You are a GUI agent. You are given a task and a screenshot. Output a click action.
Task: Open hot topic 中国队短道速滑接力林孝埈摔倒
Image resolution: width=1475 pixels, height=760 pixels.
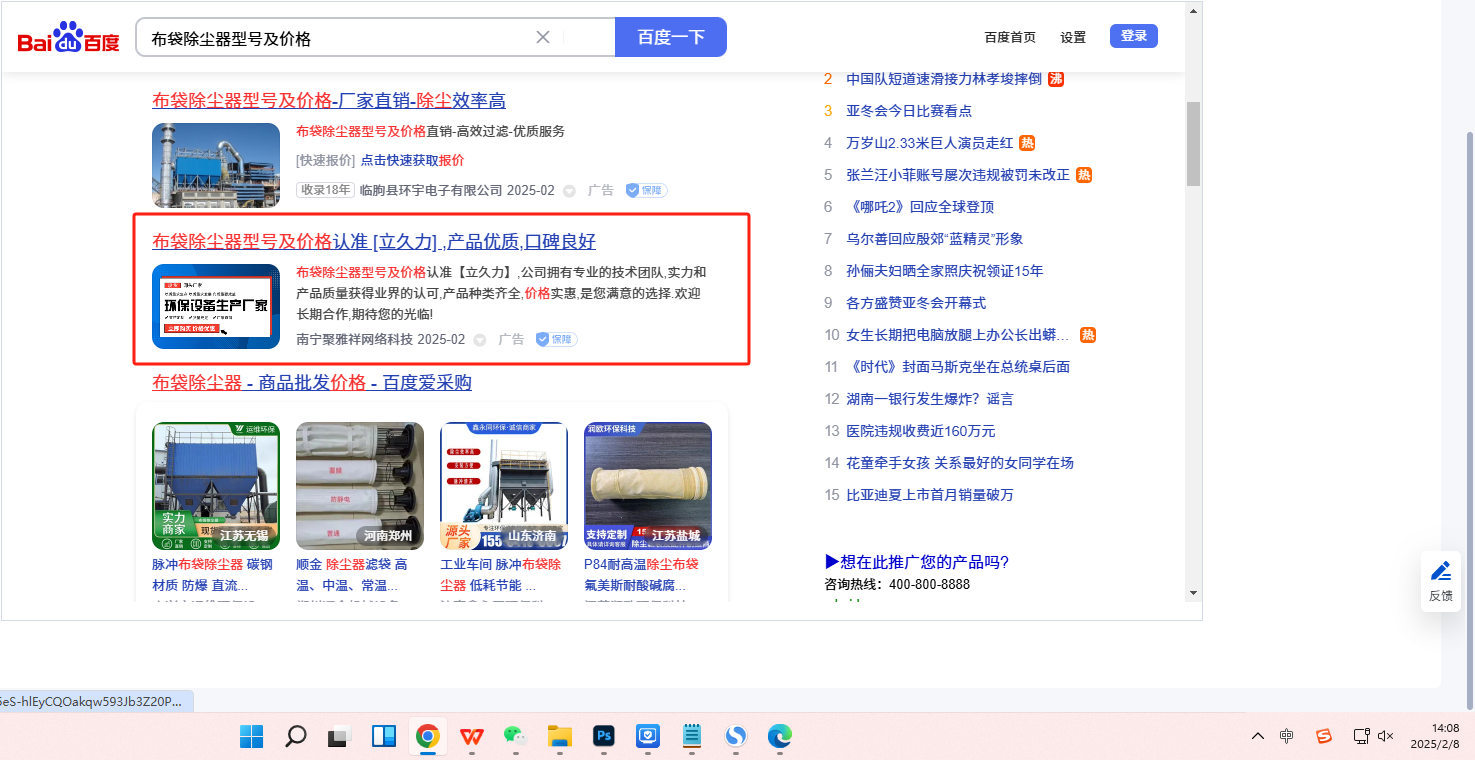[944, 79]
